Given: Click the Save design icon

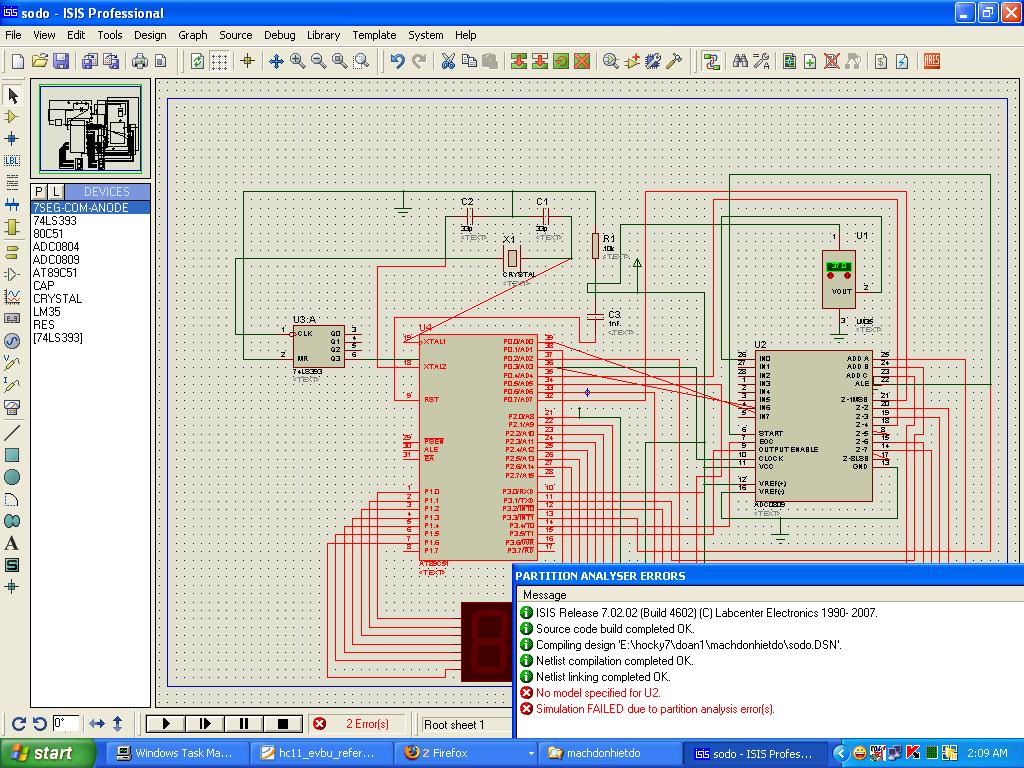Looking at the screenshot, I should 61,61.
